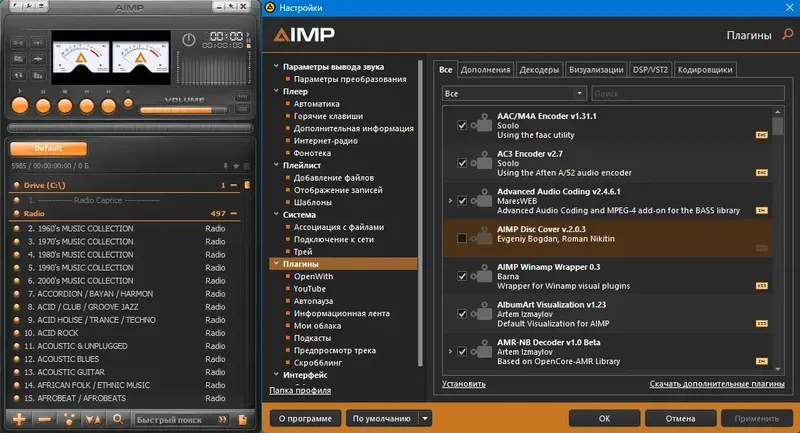This screenshot has width=800, height=433.
Task: Disable the AlbumArt Visualization plugin checkbox
Action: 462,314
